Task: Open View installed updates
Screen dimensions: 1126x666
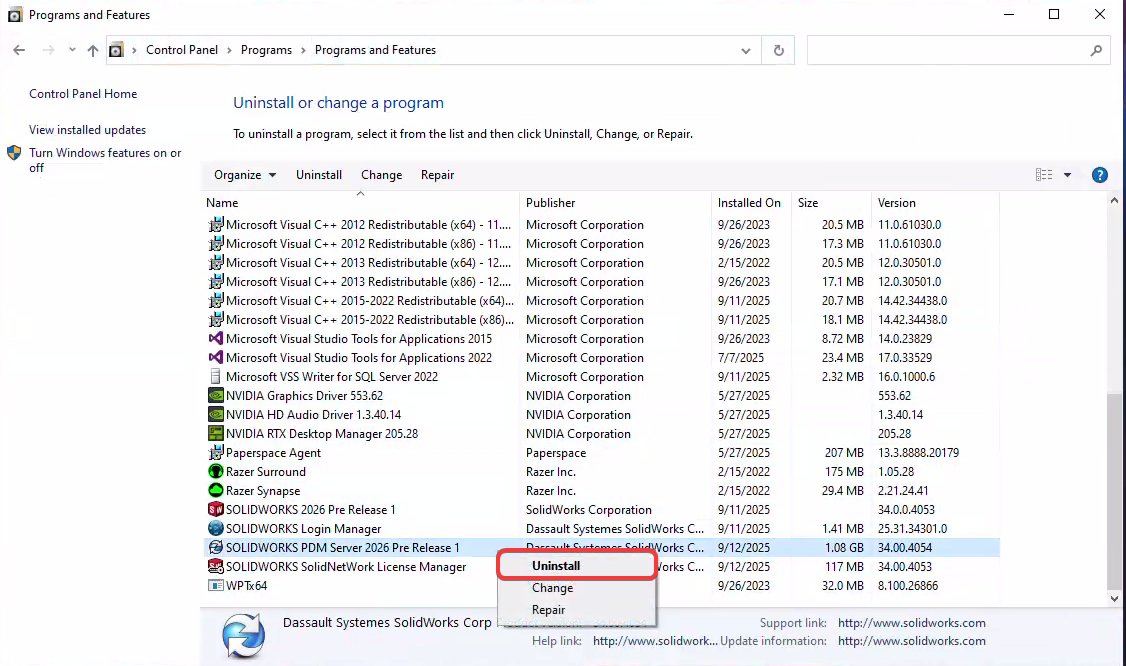Action: pos(86,130)
